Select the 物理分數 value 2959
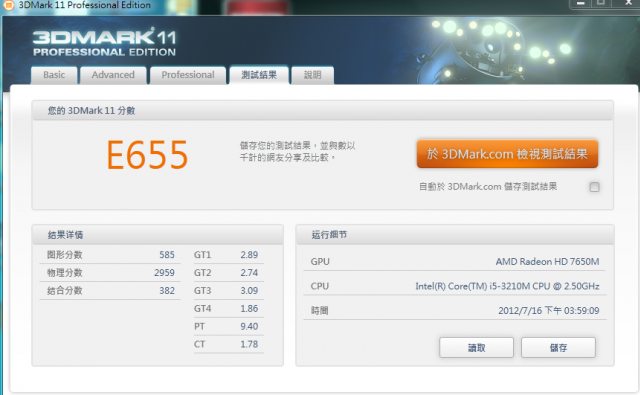The height and width of the screenshot is (395, 640). pos(164,273)
